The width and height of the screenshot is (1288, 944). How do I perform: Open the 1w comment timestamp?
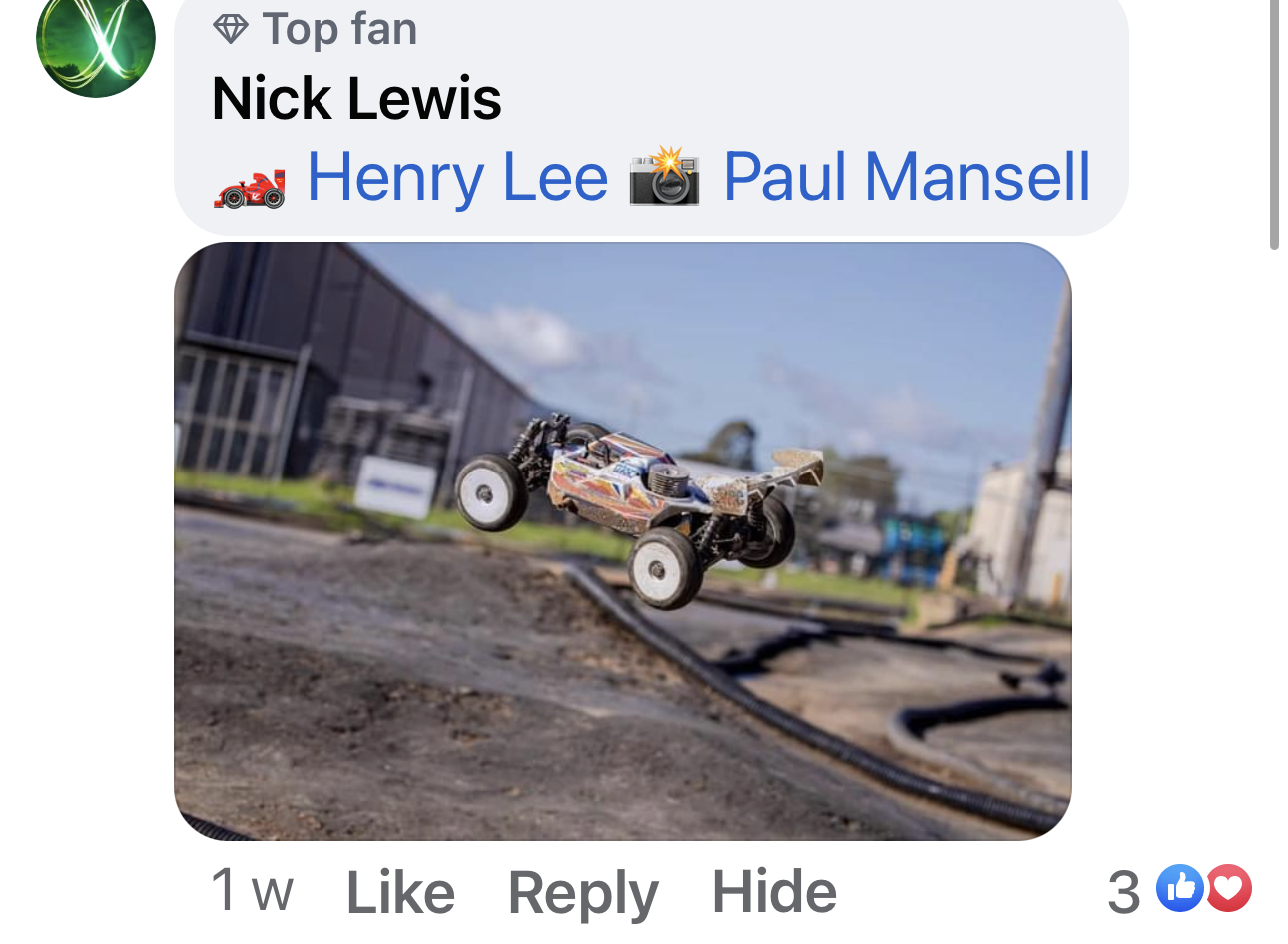(x=252, y=890)
